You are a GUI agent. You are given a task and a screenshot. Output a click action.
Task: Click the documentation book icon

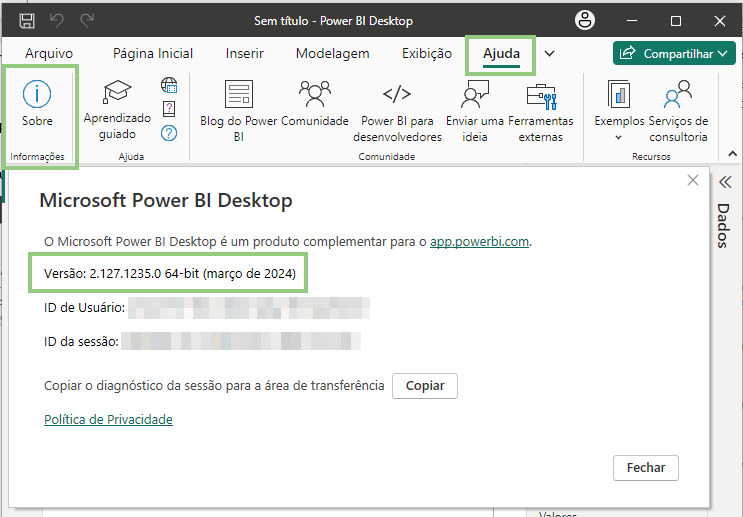click(x=169, y=109)
